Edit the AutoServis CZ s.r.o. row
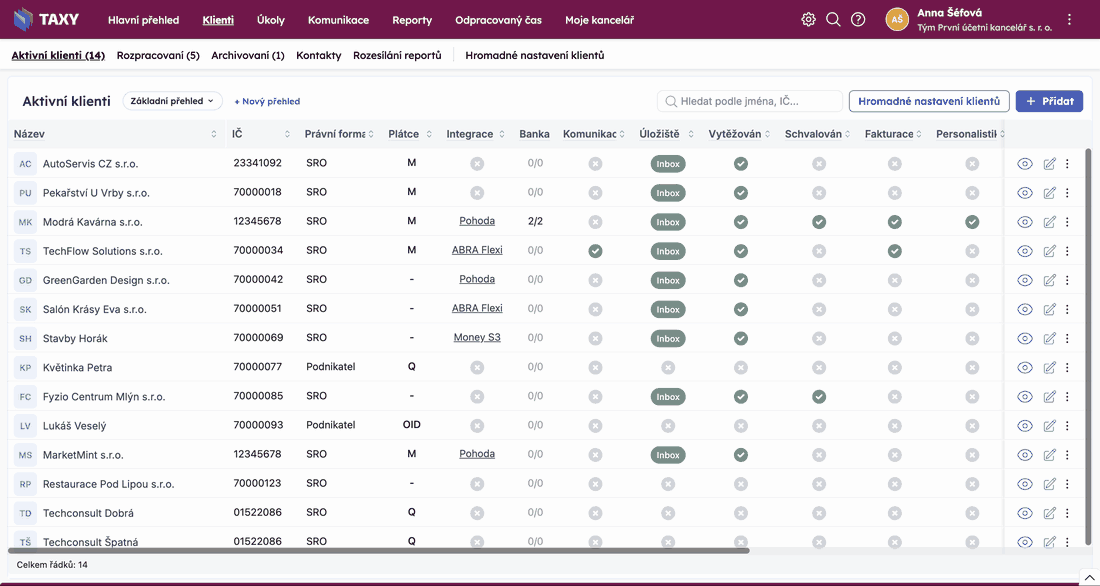 1049,164
